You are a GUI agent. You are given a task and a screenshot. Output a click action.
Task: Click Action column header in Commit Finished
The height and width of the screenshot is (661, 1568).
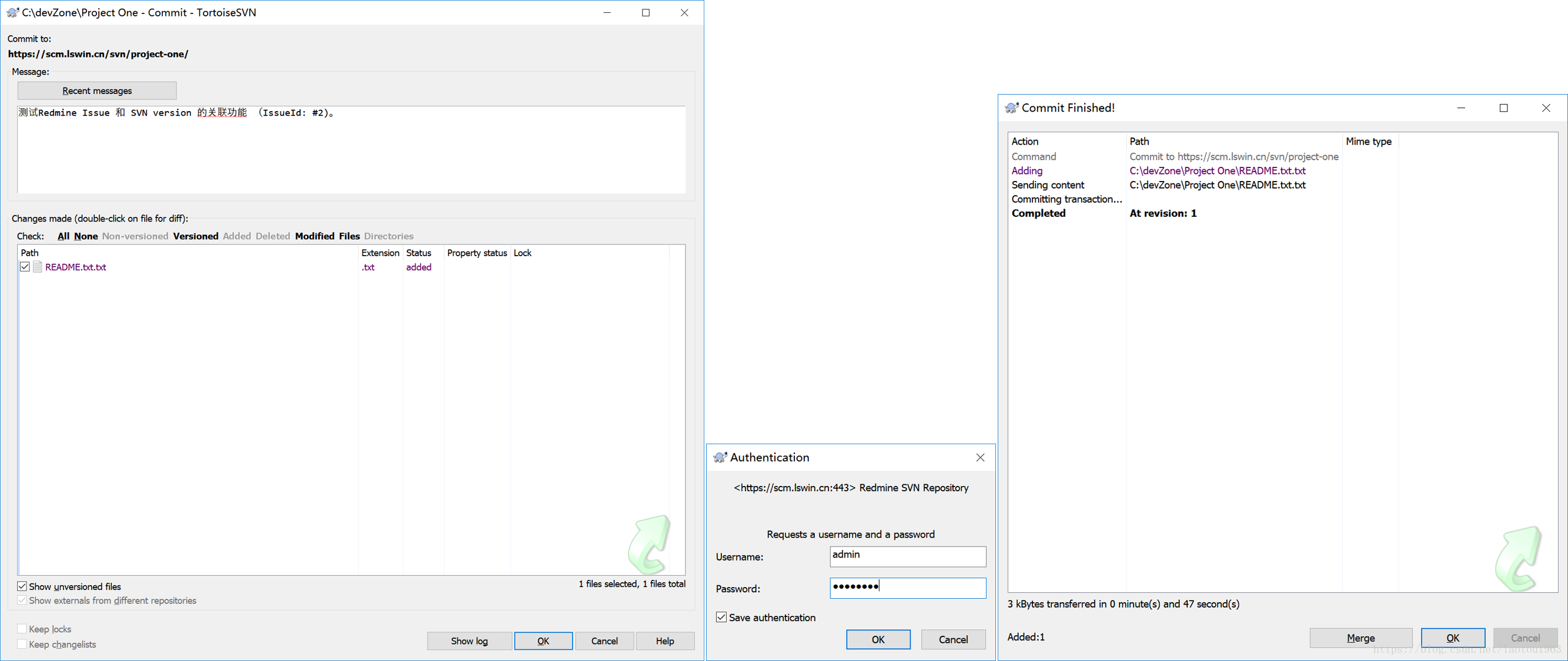click(x=1067, y=141)
